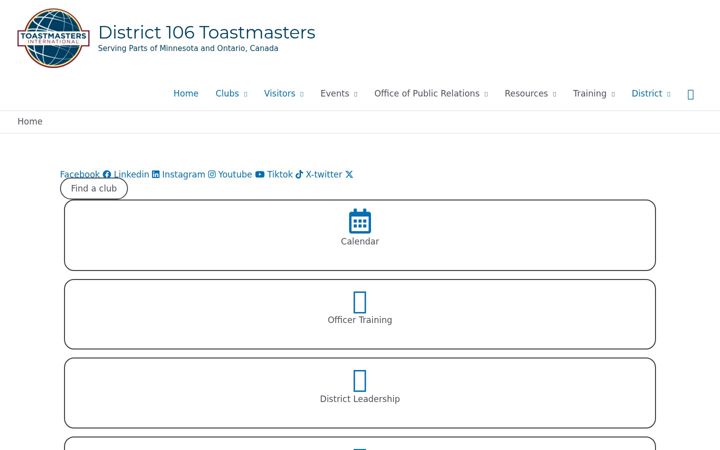Click the tagline Serving Parts of Minnesota
720x450 pixels.
click(x=188, y=48)
